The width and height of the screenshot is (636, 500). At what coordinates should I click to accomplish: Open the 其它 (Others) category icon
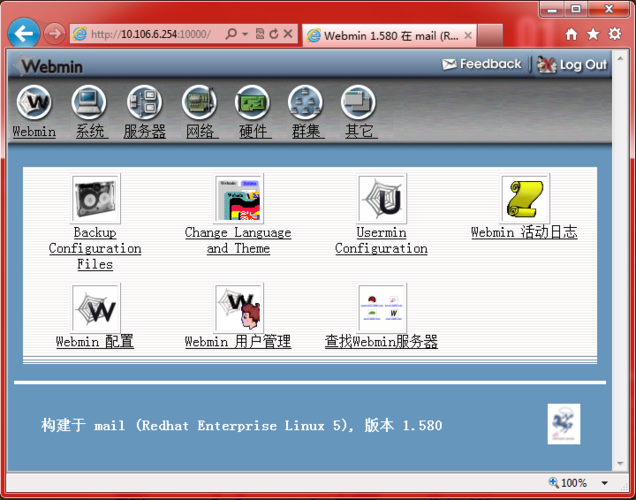[x=359, y=102]
